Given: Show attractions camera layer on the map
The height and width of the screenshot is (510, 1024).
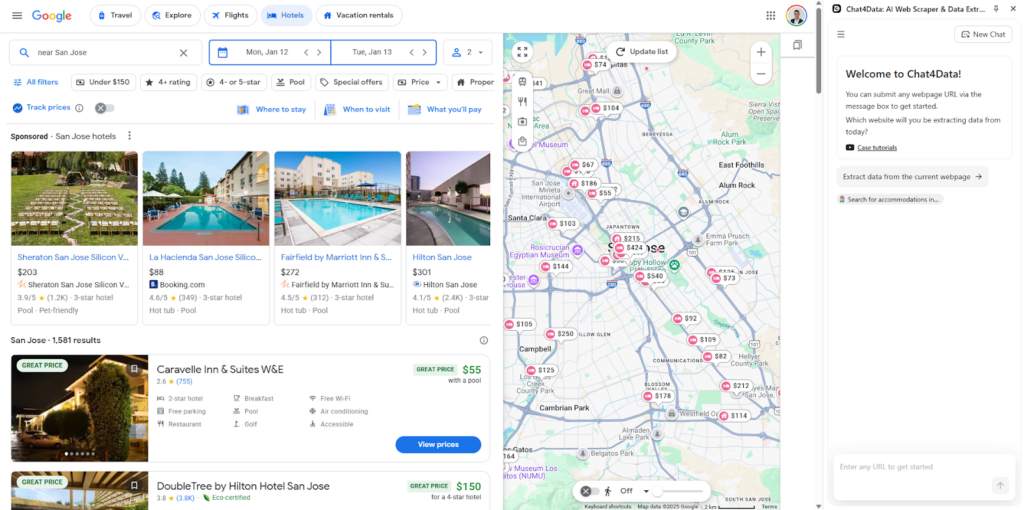Looking at the screenshot, I should click(x=522, y=121).
